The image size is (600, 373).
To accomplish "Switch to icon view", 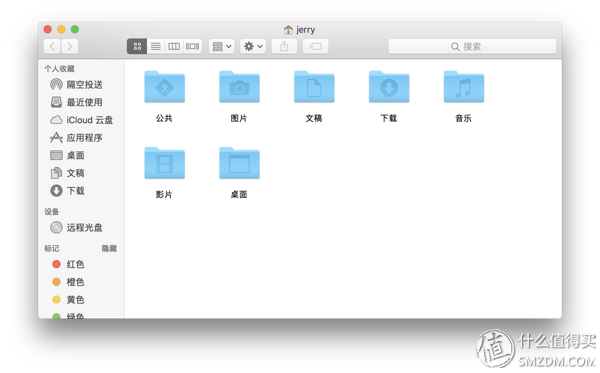I will (137, 46).
